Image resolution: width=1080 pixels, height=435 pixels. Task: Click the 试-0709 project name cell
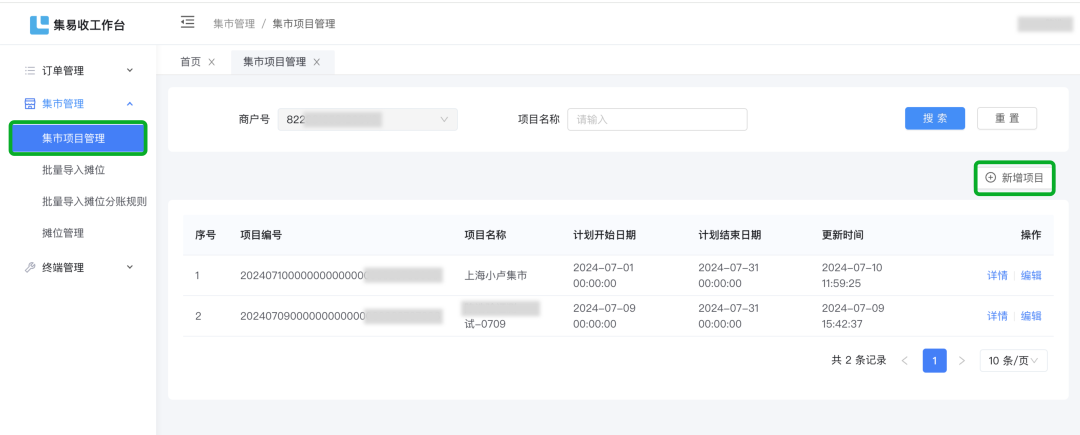[486, 323]
